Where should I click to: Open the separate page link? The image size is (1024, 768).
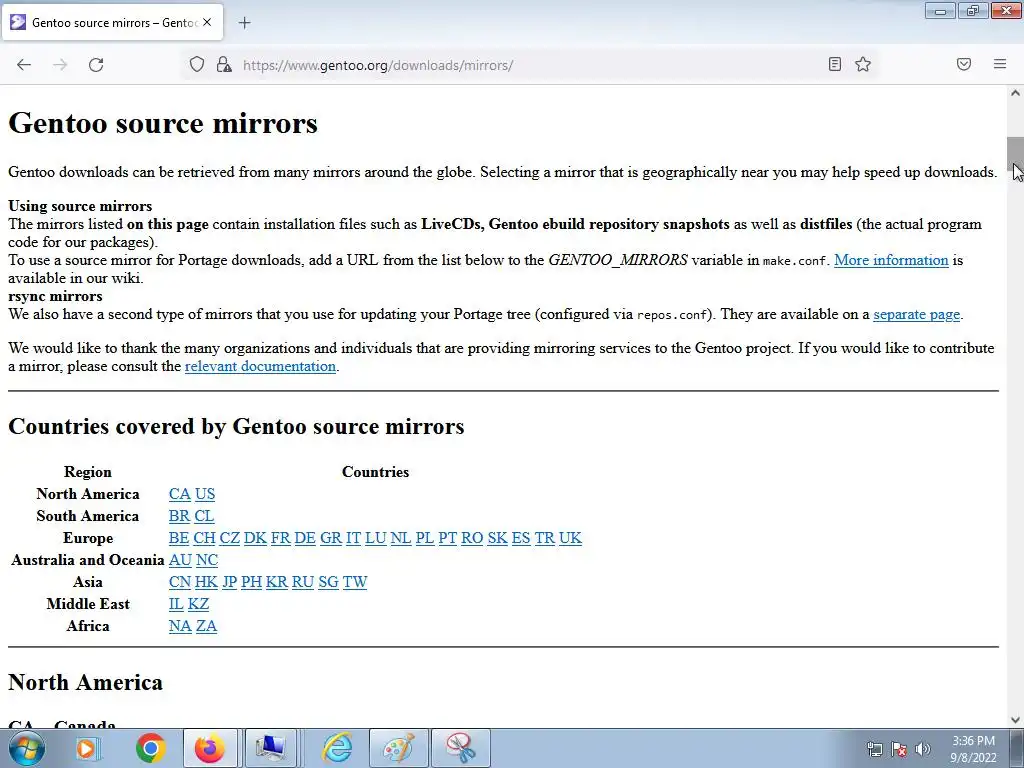(x=916, y=314)
